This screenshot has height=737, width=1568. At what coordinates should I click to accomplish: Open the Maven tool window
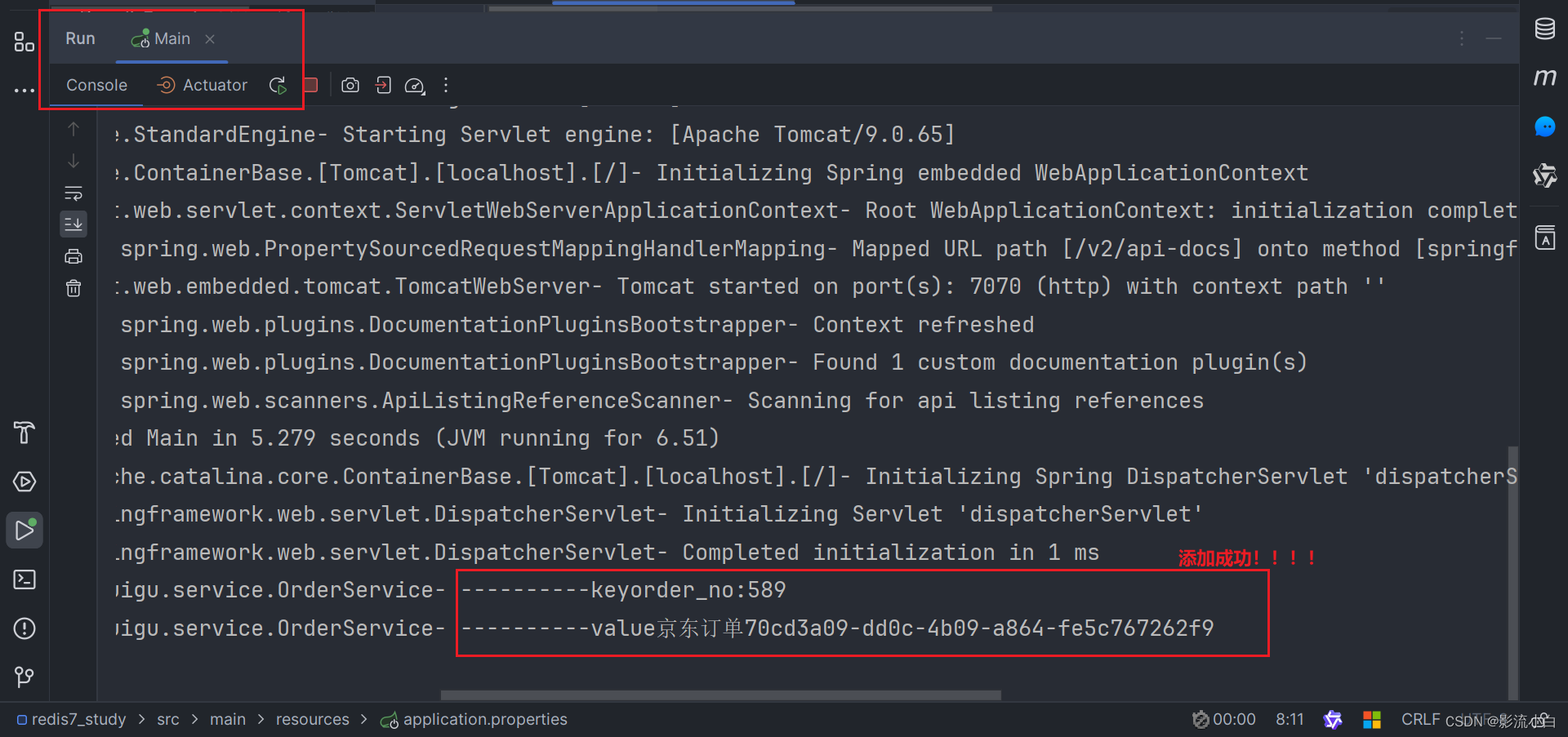[1545, 78]
